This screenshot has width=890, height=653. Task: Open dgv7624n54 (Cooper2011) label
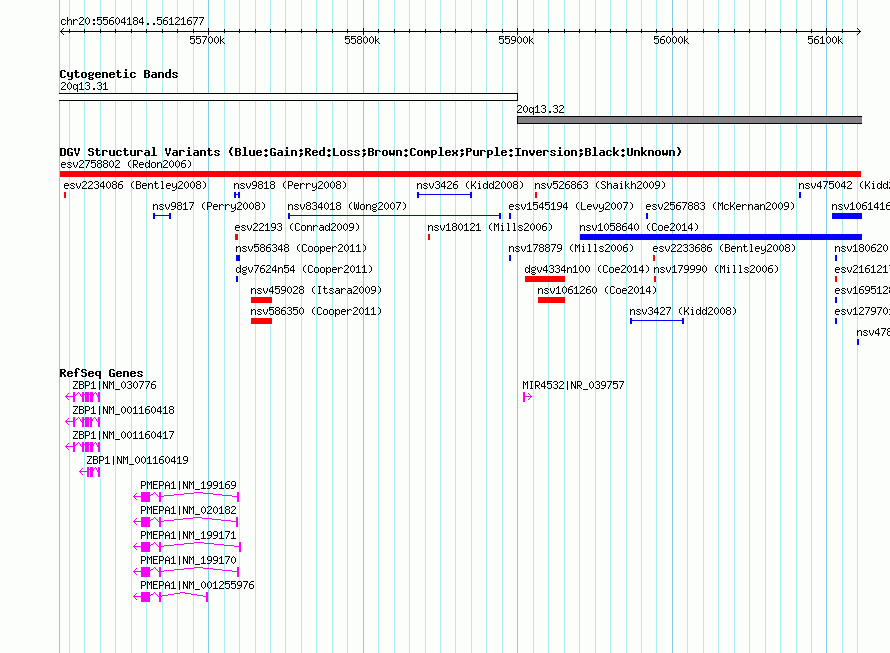(x=304, y=269)
